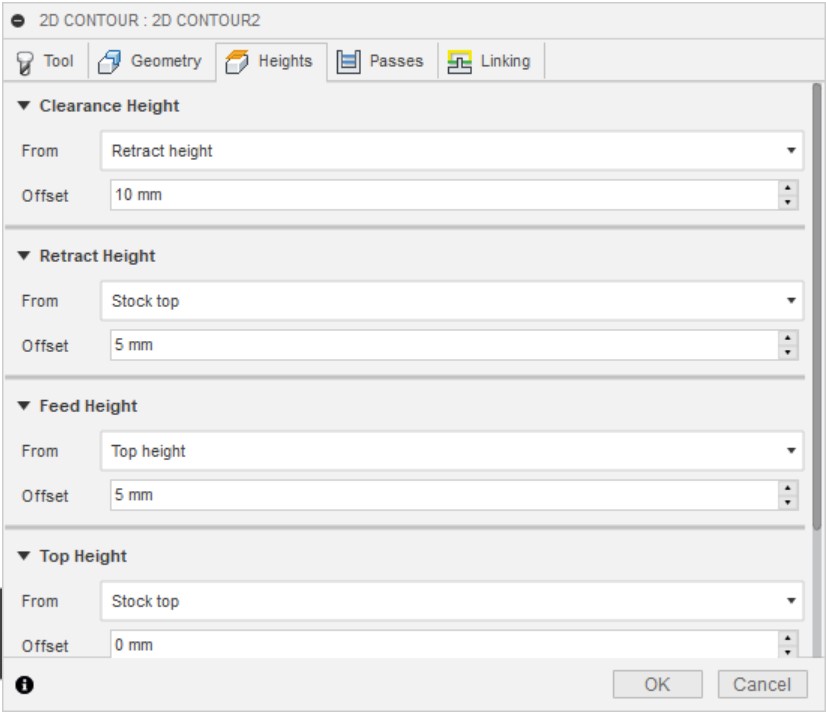Collapse the Top Height section
826x712 pixels.
(25, 556)
